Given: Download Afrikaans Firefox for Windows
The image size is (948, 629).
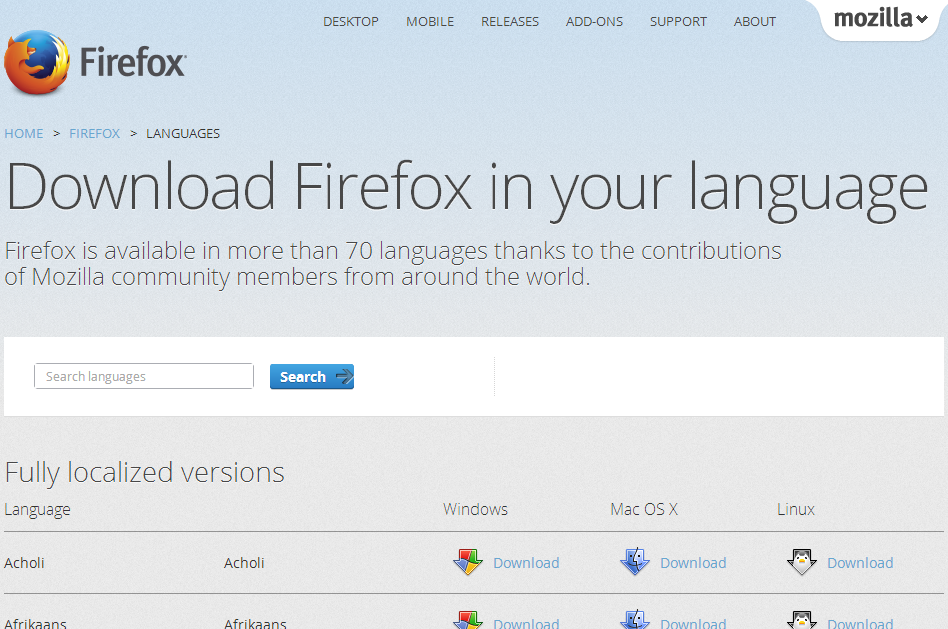Looking at the screenshot, I should tap(526, 623).
